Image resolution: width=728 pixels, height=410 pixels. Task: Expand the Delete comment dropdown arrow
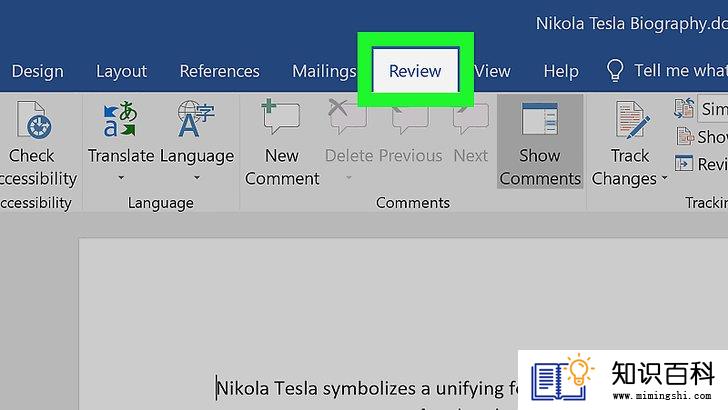coord(349,178)
